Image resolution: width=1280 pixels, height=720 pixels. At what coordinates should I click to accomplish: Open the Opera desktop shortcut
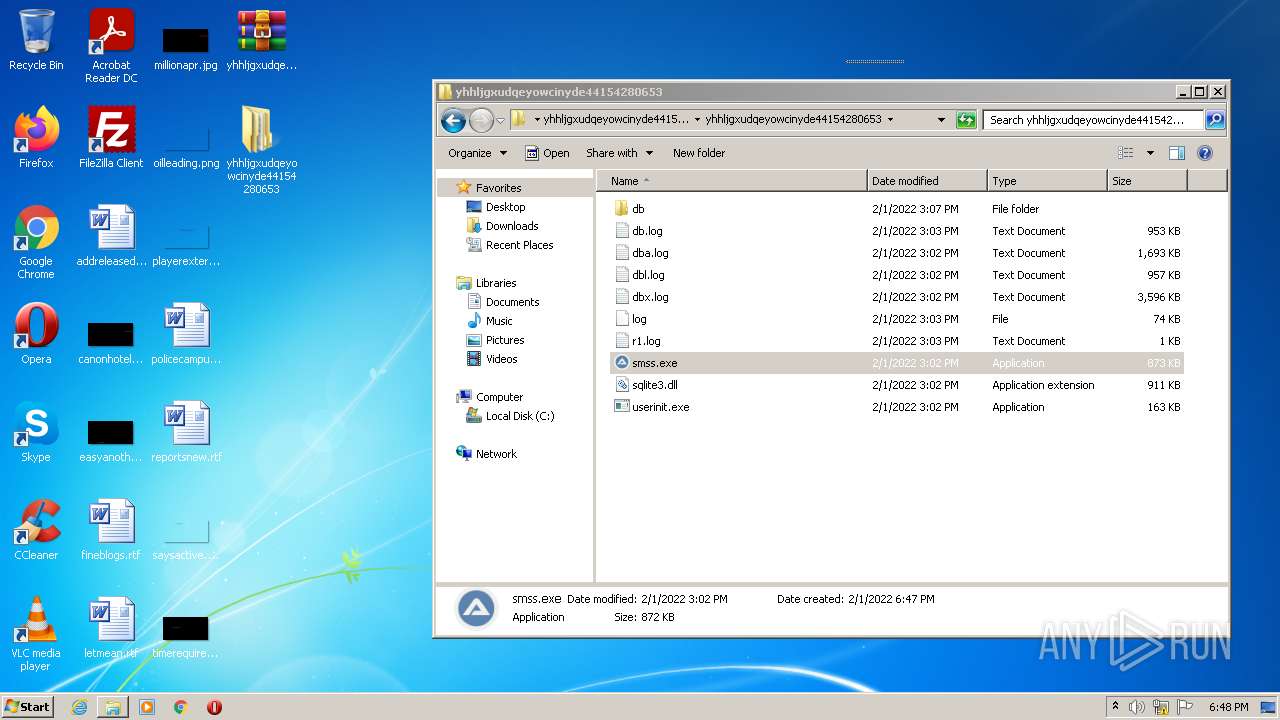[x=36, y=333]
